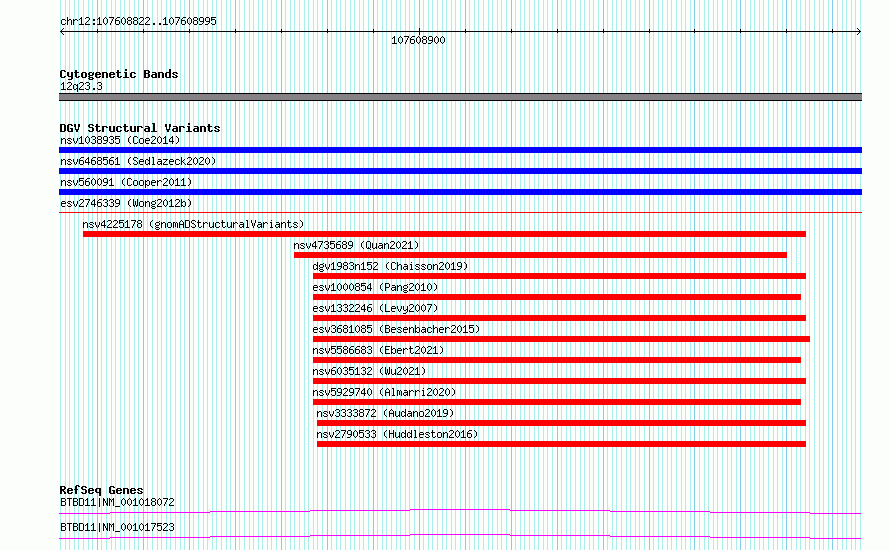Screen dimensions: 890x550
Task: Open nsv4225178 (gnomADStructuralVariants) label
Action: (x=193, y=224)
